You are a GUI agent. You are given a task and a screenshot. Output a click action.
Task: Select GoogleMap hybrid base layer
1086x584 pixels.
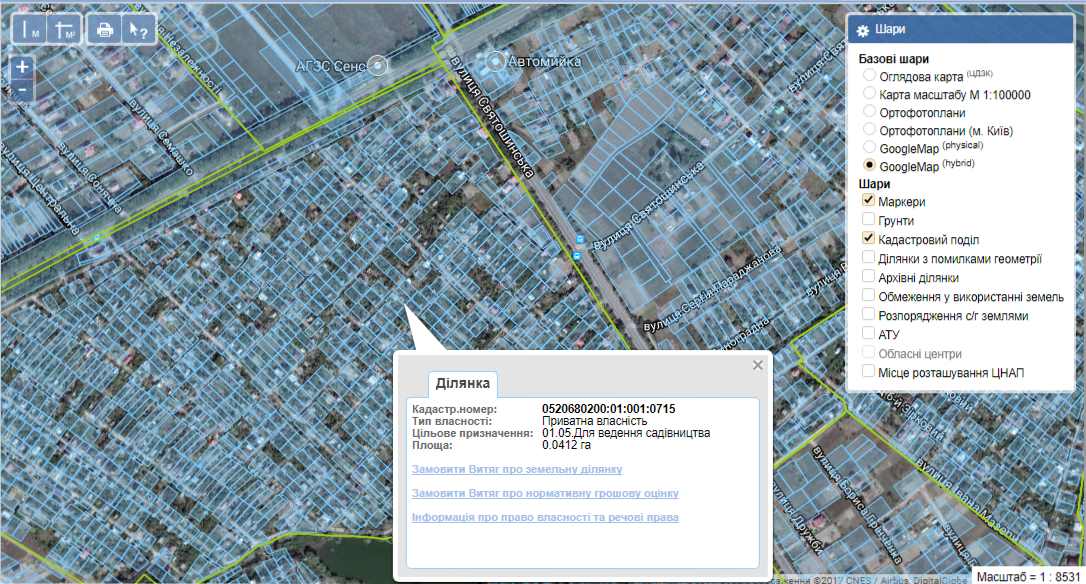coord(869,165)
